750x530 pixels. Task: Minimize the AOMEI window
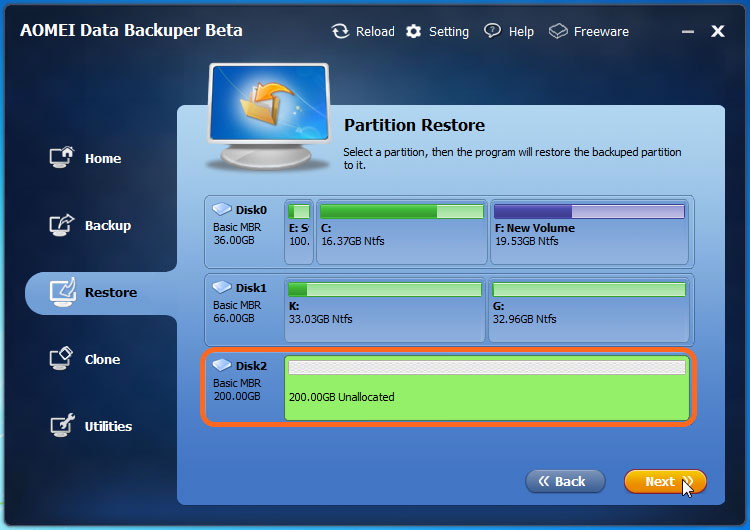pyautogui.click(x=688, y=32)
